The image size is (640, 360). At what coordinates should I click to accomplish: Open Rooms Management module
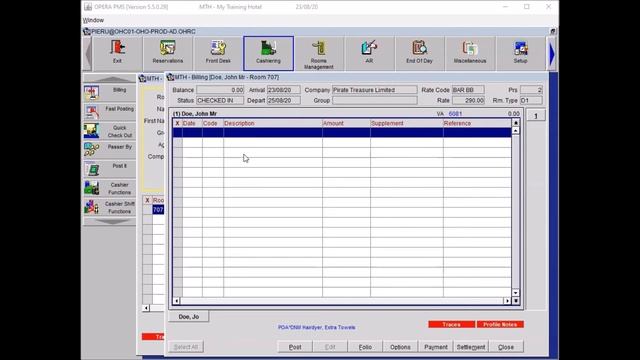pyautogui.click(x=319, y=53)
